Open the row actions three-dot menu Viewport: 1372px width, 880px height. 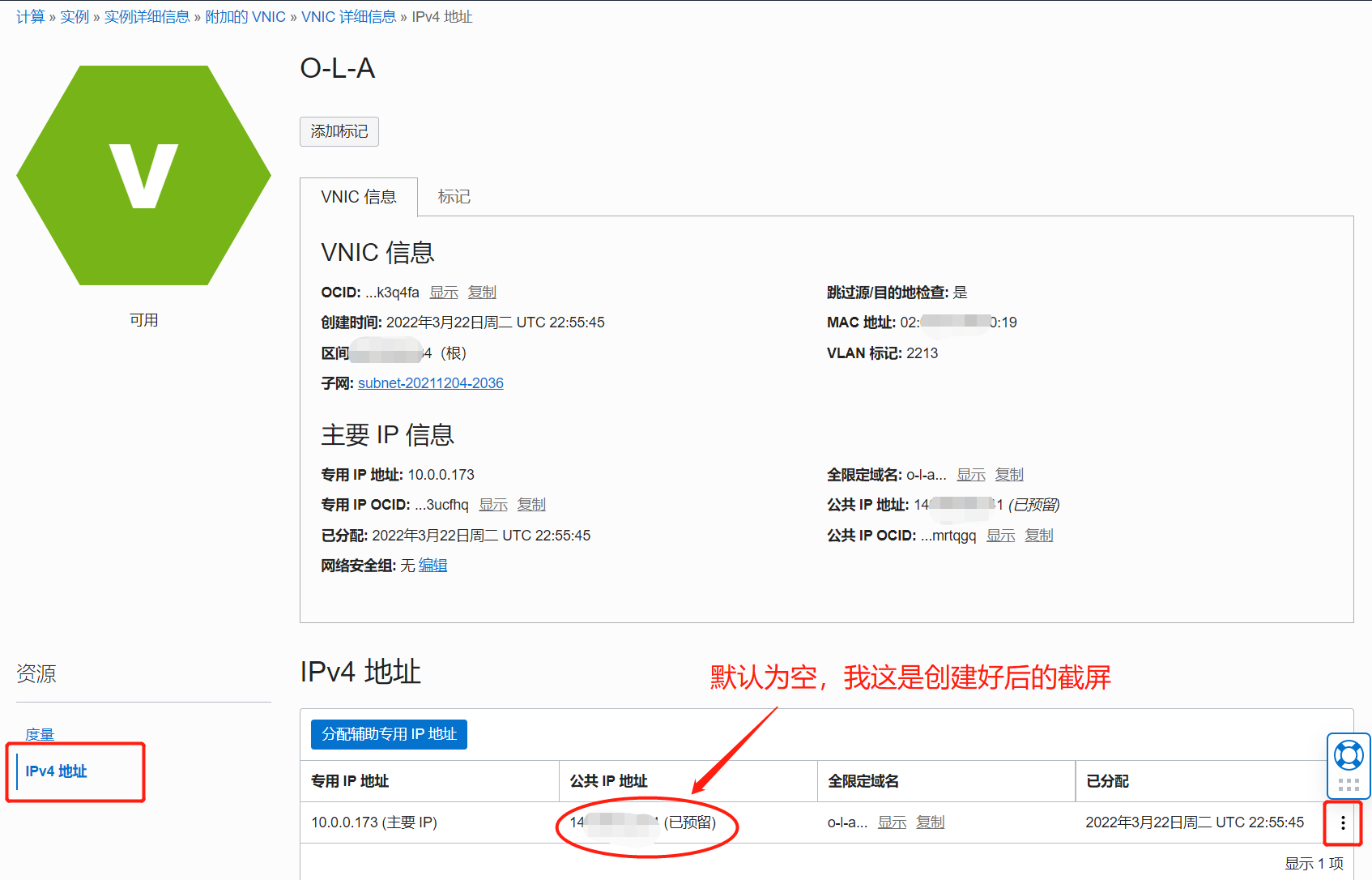[1343, 822]
